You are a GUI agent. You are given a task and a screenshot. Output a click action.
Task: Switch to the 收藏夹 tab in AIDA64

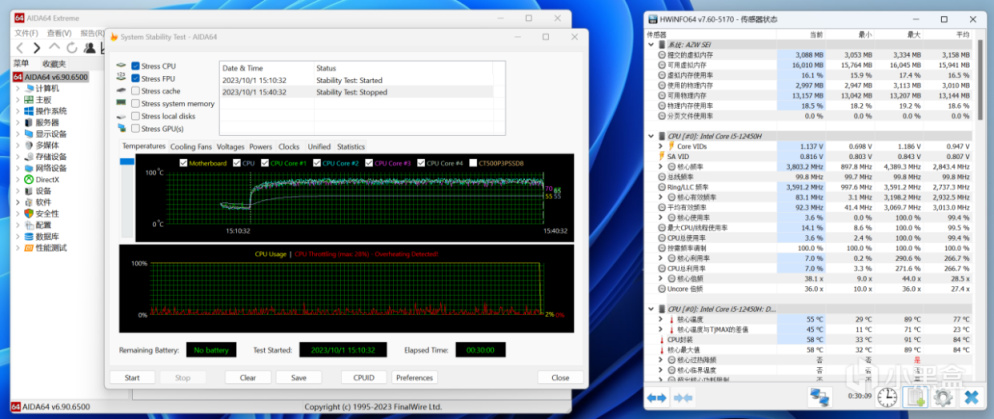click(54, 64)
